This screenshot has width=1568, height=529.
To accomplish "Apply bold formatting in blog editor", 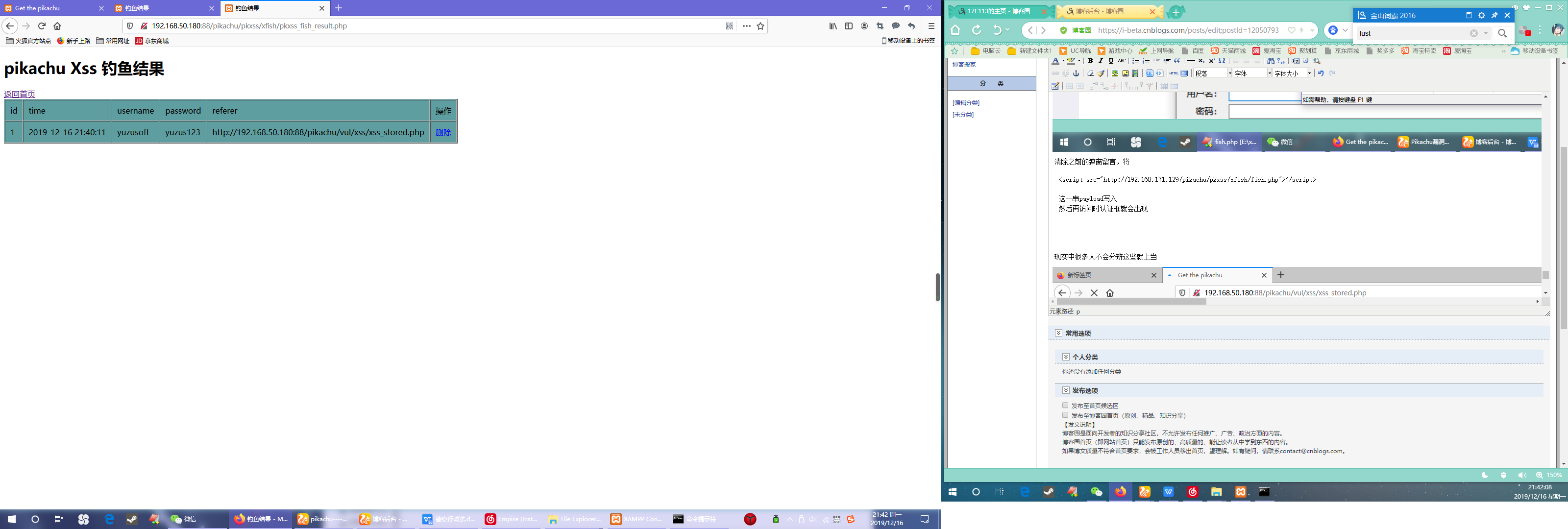I will pos(1090,61).
